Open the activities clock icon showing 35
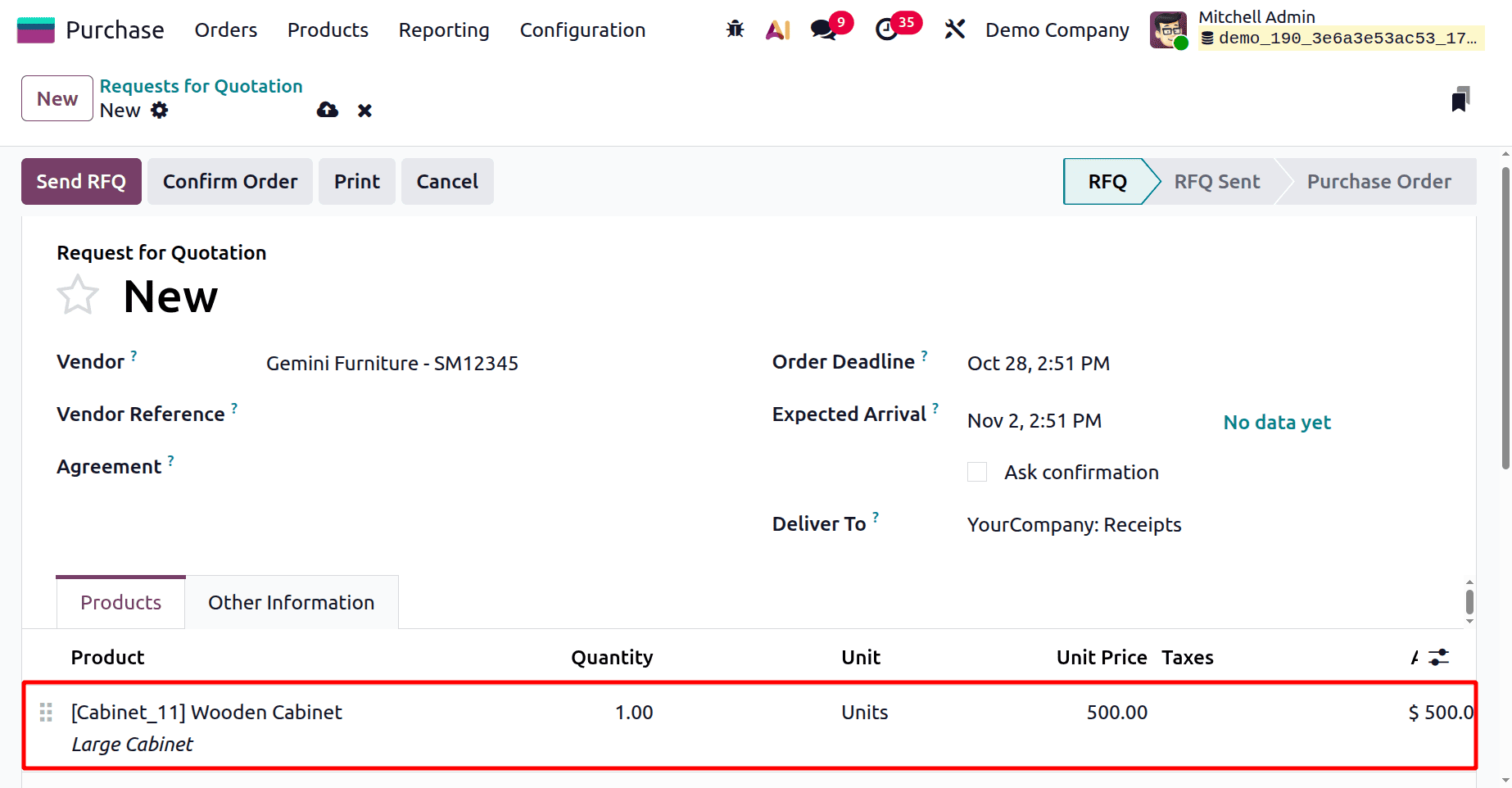Screen dimensions: 1512x788 tap(889, 29)
